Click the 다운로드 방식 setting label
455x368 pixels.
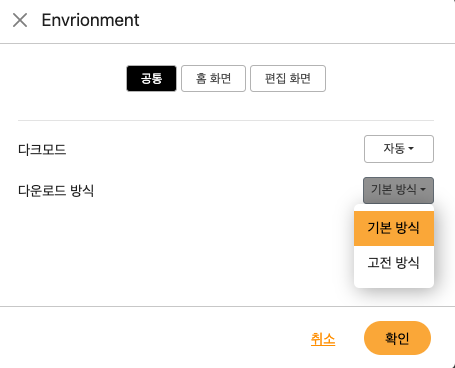[56, 191]
